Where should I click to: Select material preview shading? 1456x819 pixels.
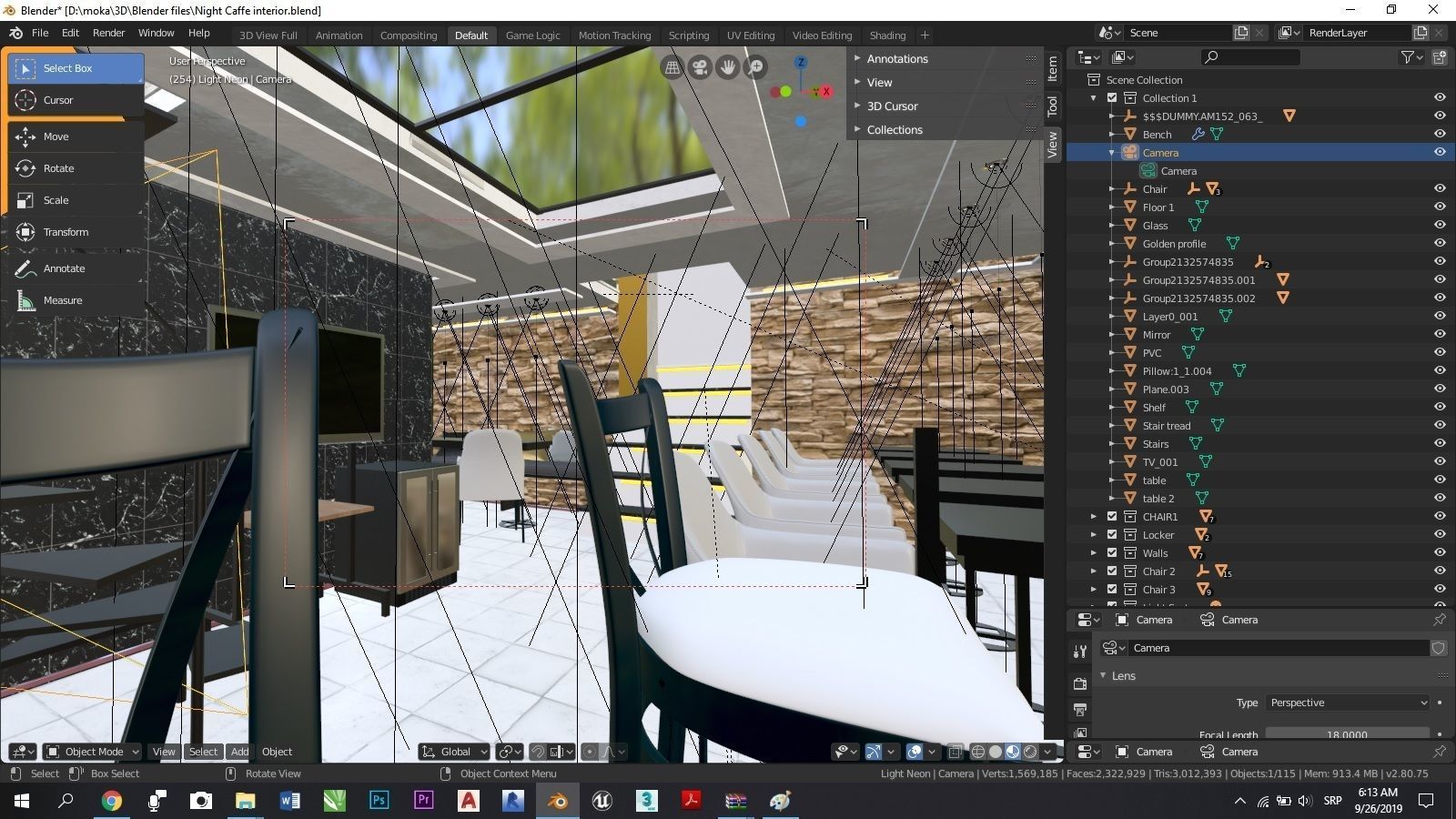pyautogui.click(x=1013, y=752)
